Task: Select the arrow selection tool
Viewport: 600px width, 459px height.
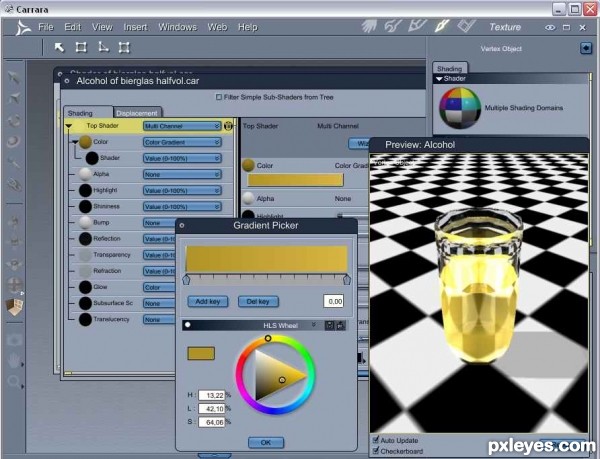Action: (x=59, y=48)
